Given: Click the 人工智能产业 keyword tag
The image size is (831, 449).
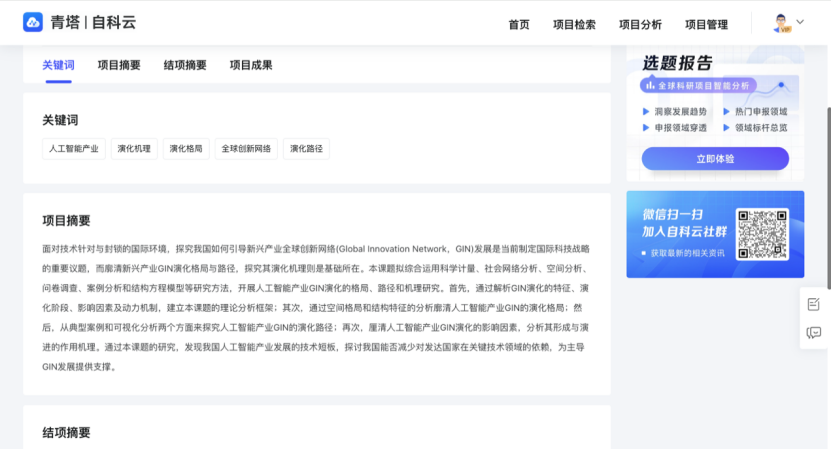Looking at the screenshot, I should 74,148.
